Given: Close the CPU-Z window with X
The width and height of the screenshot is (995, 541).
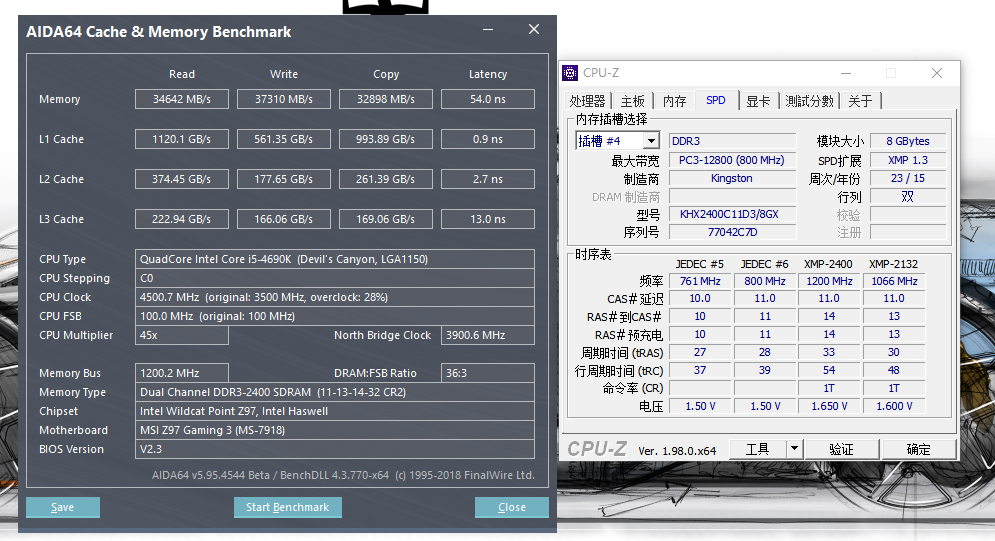Looking at the screenshot, I should [x=937, y=74].
